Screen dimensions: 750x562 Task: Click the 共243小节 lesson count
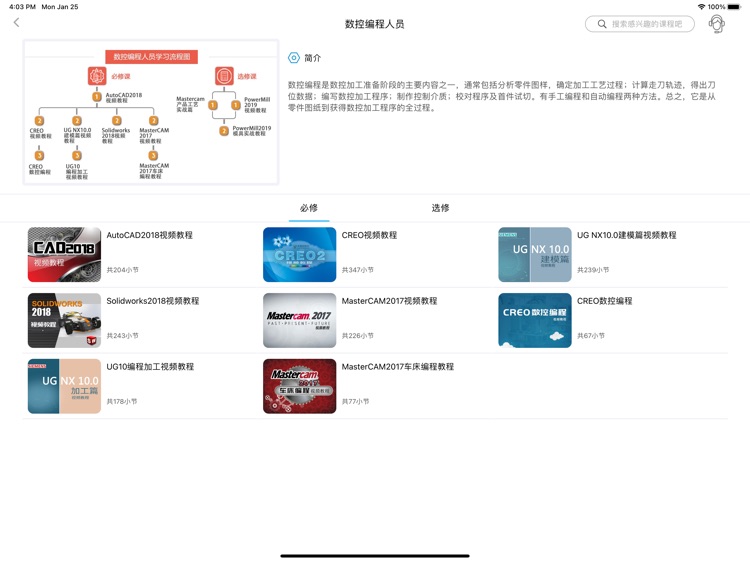(122, 336)
